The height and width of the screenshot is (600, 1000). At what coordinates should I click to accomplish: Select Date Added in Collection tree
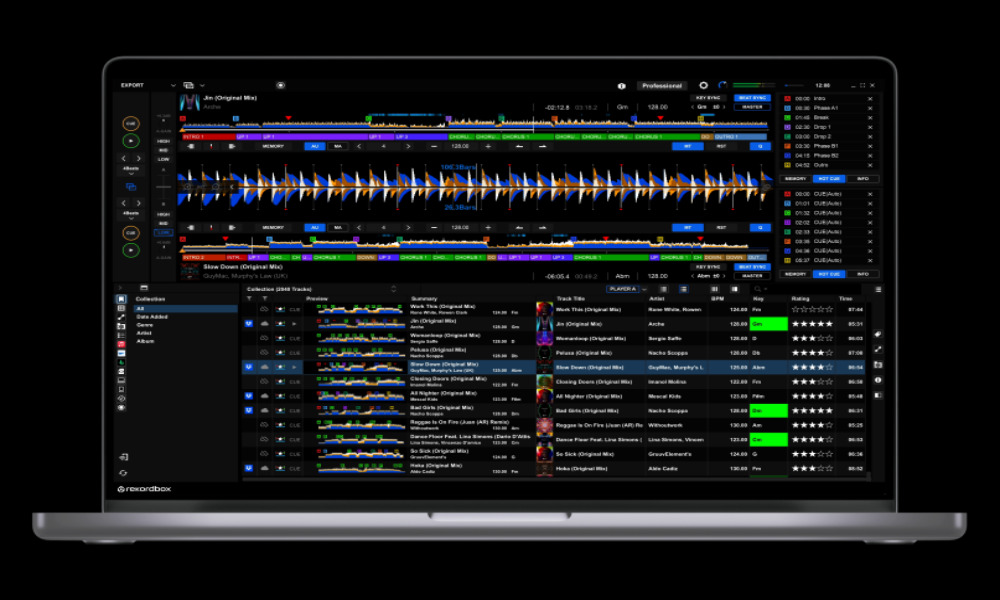154,317
